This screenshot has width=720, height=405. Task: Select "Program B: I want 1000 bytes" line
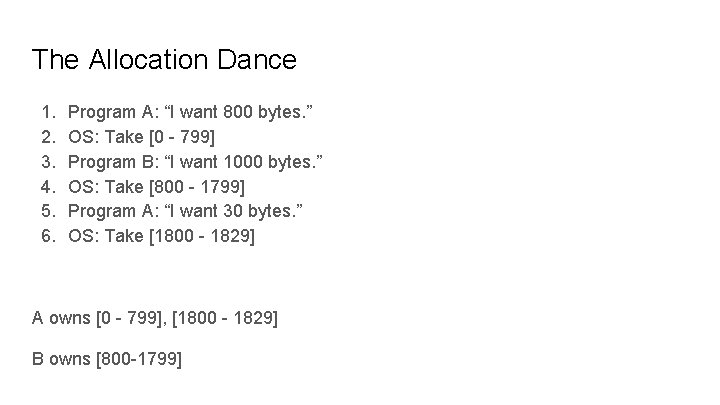click(x=195, y=162)
